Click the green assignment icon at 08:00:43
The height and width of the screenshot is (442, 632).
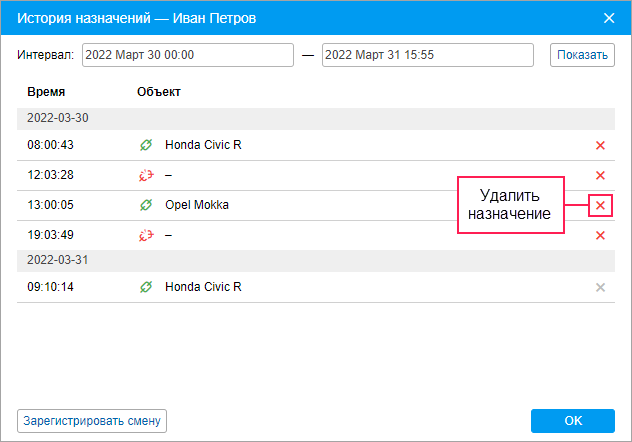point(146,145)
